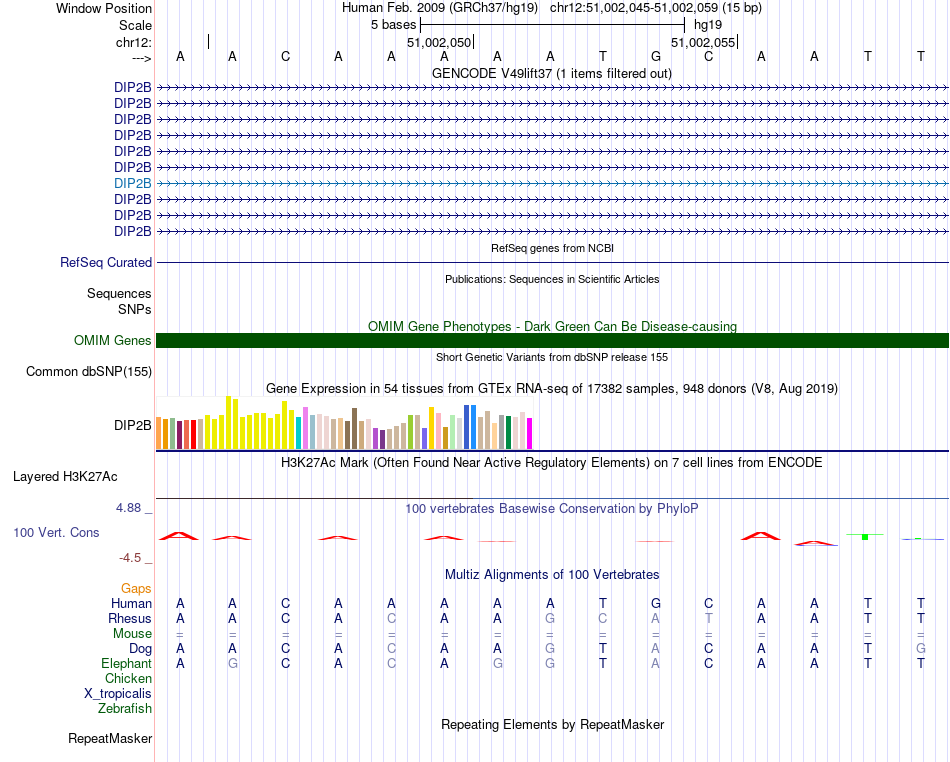
Task: Click 'OMIM Gene Phenotypes' track title
Action: click(x=552, y=326)
